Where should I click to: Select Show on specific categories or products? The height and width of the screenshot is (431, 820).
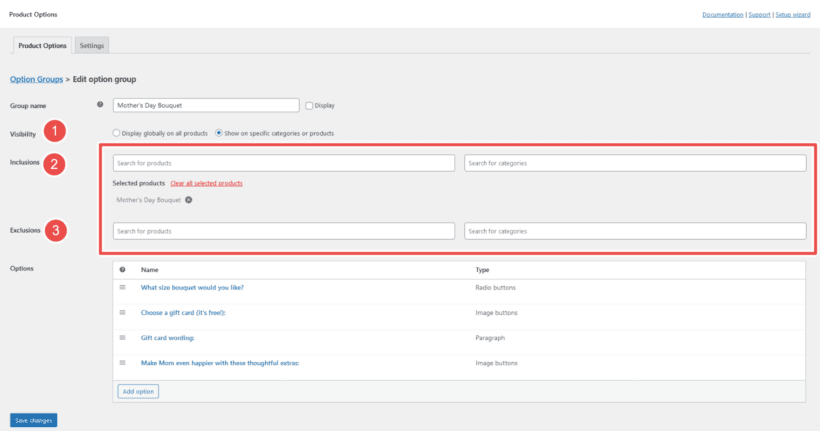[x=219, y=133]
